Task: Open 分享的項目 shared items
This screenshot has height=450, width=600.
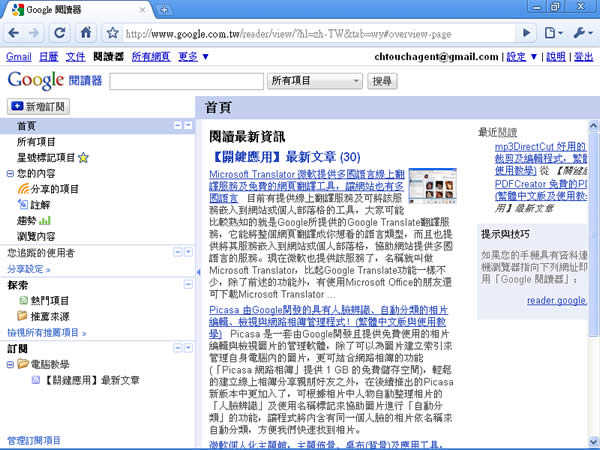Action: [54, 189]
